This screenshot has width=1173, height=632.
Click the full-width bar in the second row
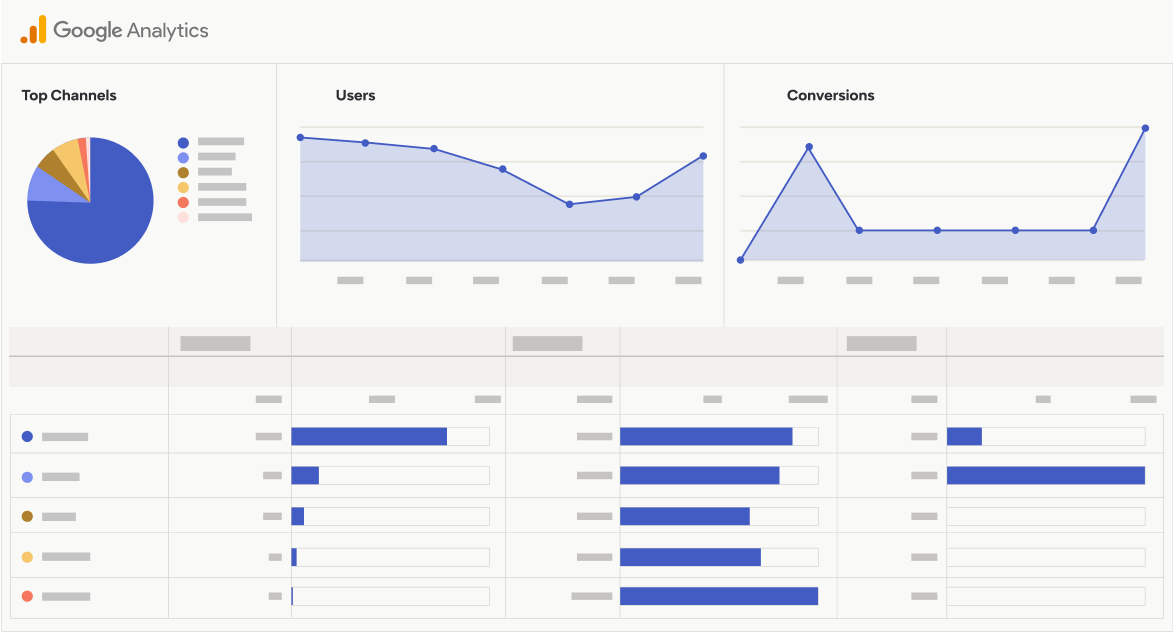pyautogui.click(x=1045, y=475)
